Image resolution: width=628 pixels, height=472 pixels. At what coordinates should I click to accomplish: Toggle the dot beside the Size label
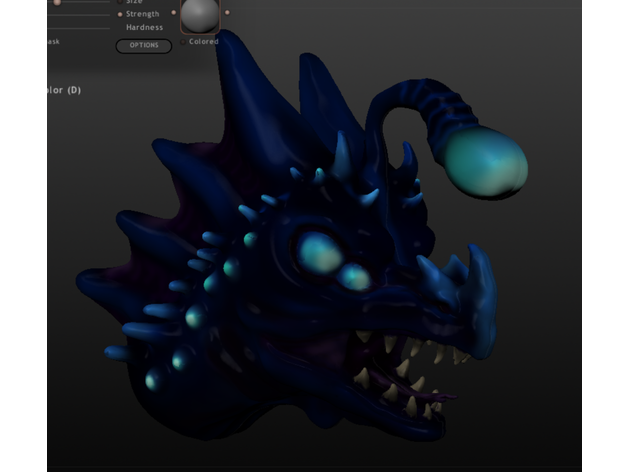[x=120, y=2]
